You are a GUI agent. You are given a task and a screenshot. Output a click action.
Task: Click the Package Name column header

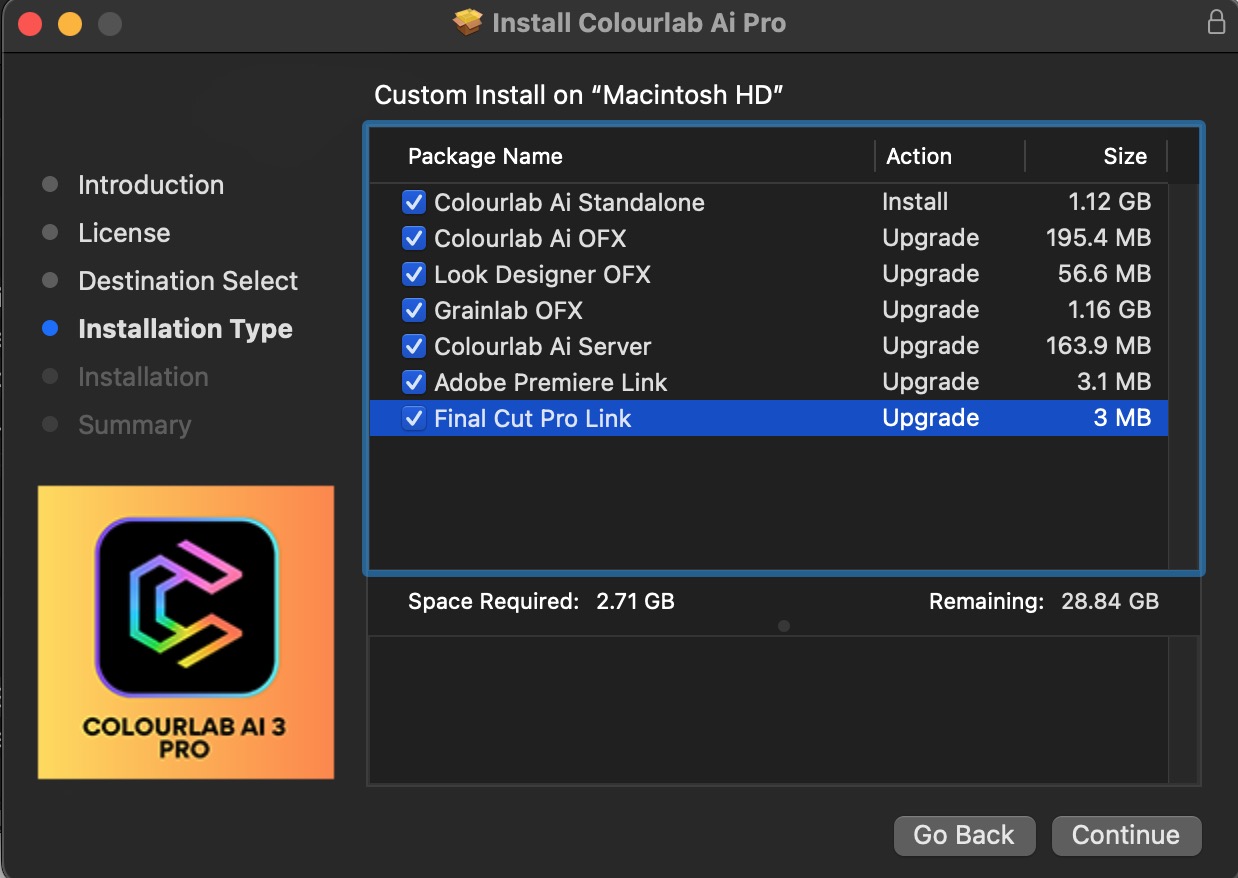coord(485,156)
